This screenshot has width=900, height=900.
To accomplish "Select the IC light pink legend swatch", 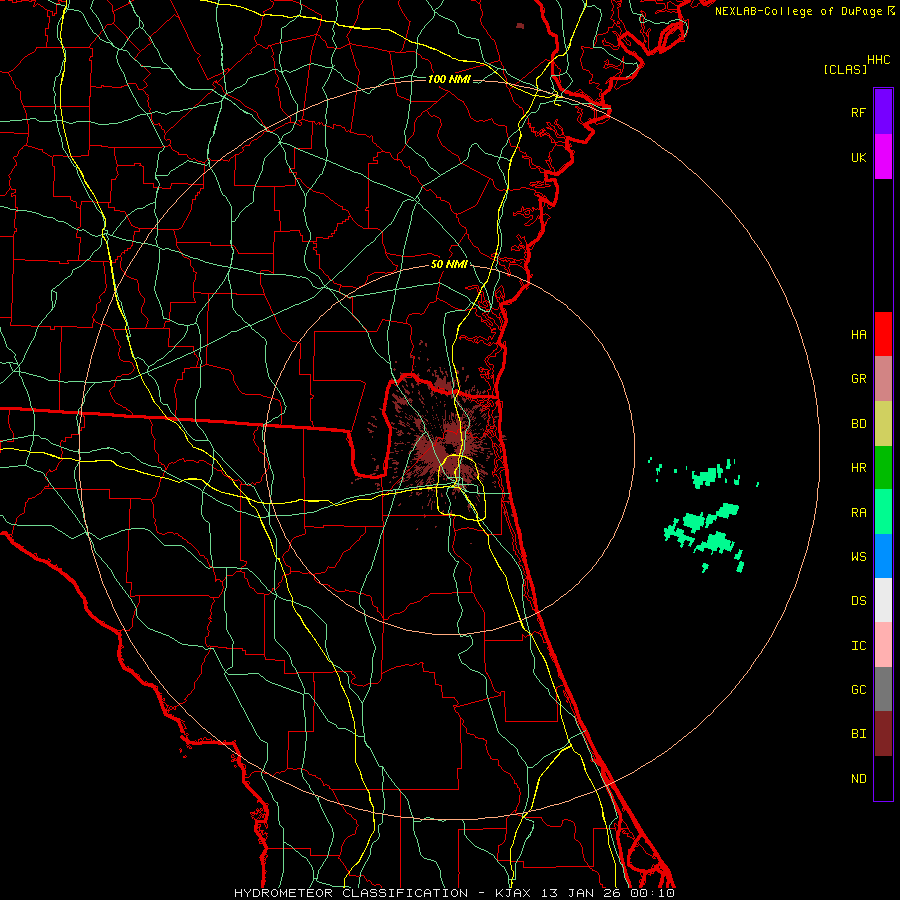I will (883, 645).
